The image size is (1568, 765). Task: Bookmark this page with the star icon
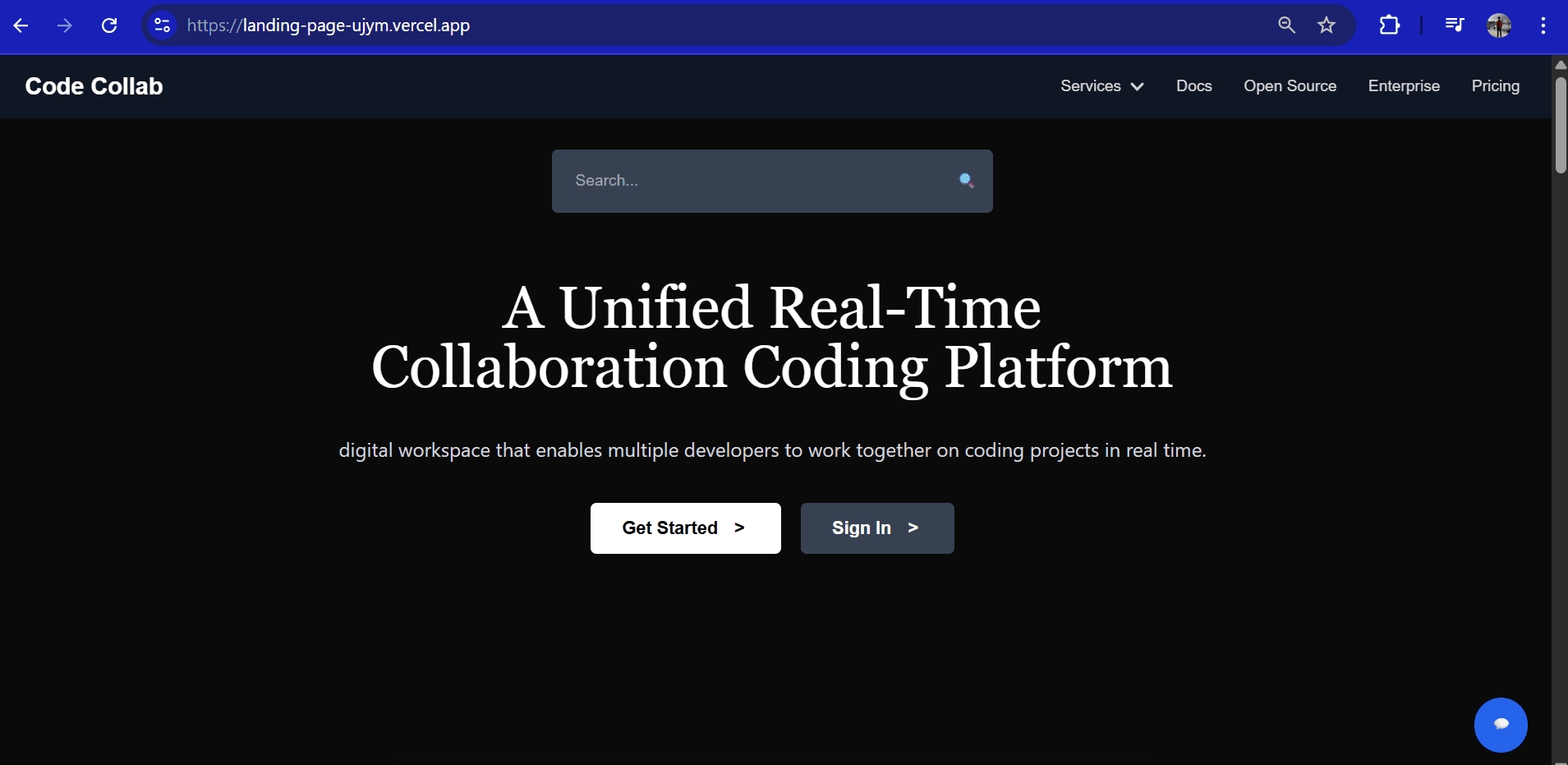(x=1327, y=25)
